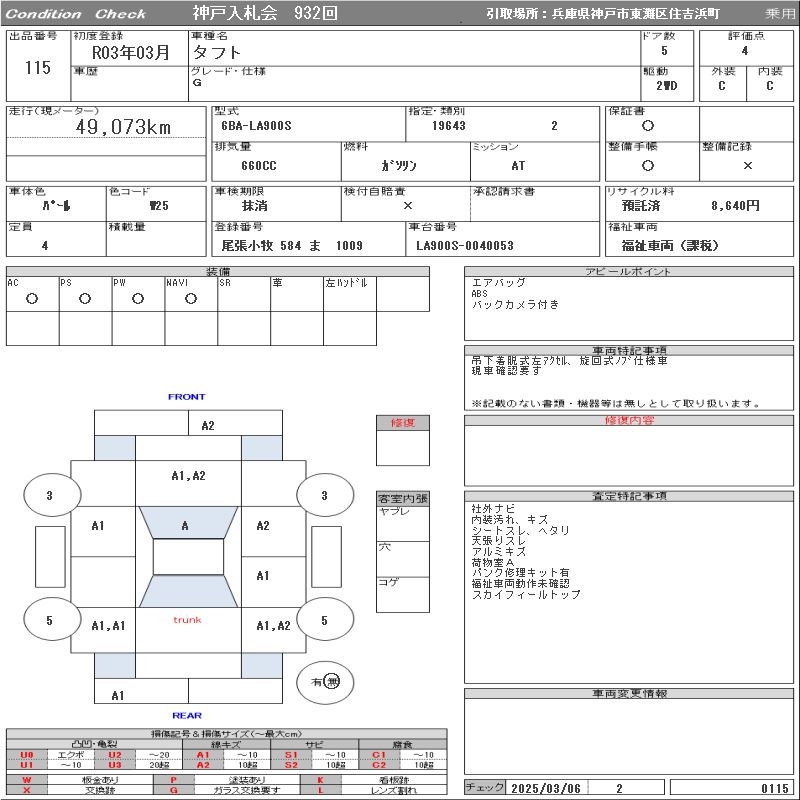Click the NAVI equipment circle mark
The height and width of the screenshot is (800, 800).
(x=191, y=299)
